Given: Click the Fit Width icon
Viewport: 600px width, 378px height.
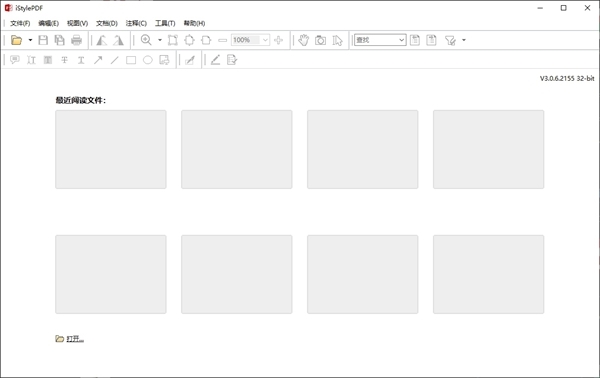Looking at the screenshot, I should click(x=206, y=40).
